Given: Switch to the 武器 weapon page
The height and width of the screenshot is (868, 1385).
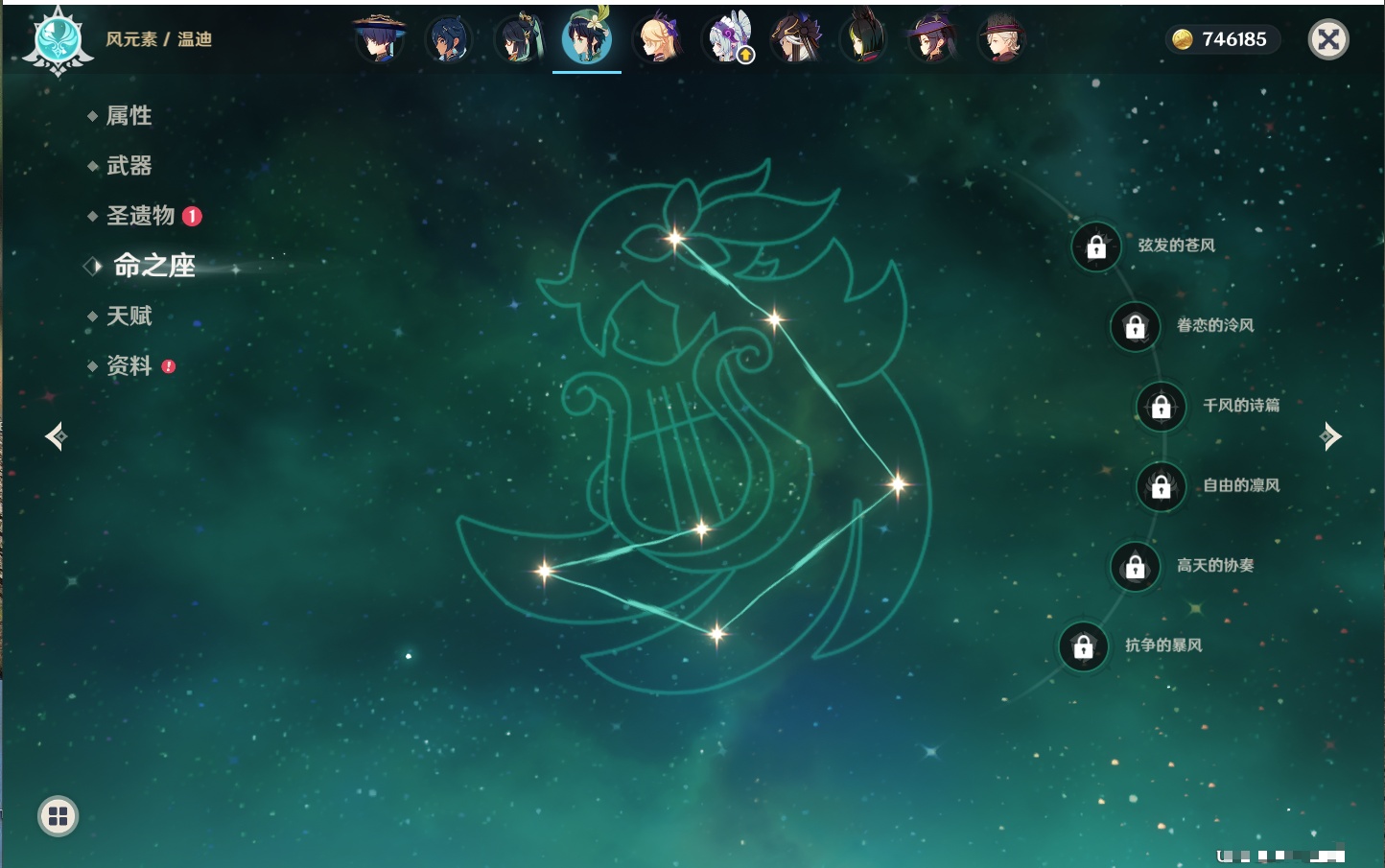Looking at the screenshot, I should (129, 166).
